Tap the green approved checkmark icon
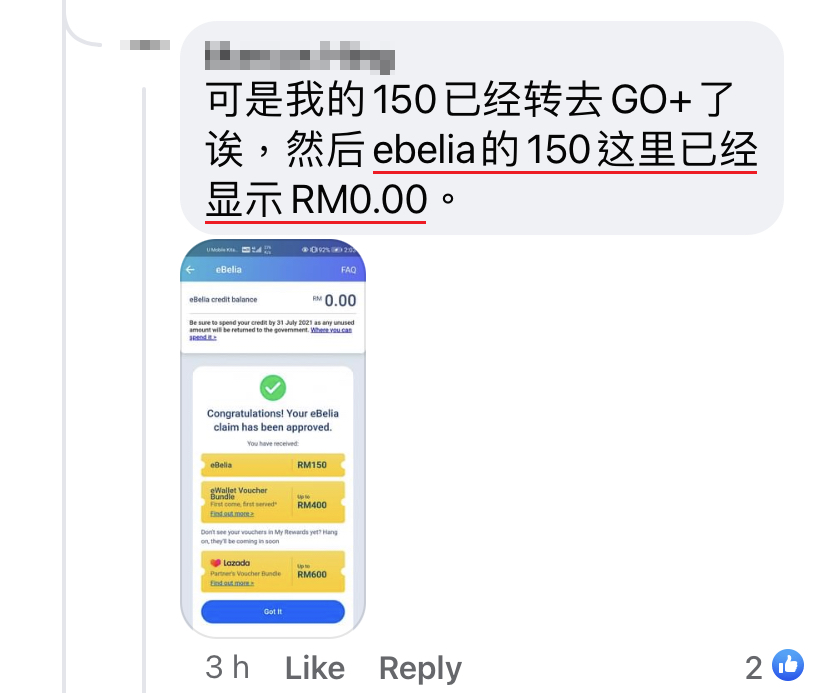The height and width of the screenshot is (693, 828). click(x=273, y=388)
